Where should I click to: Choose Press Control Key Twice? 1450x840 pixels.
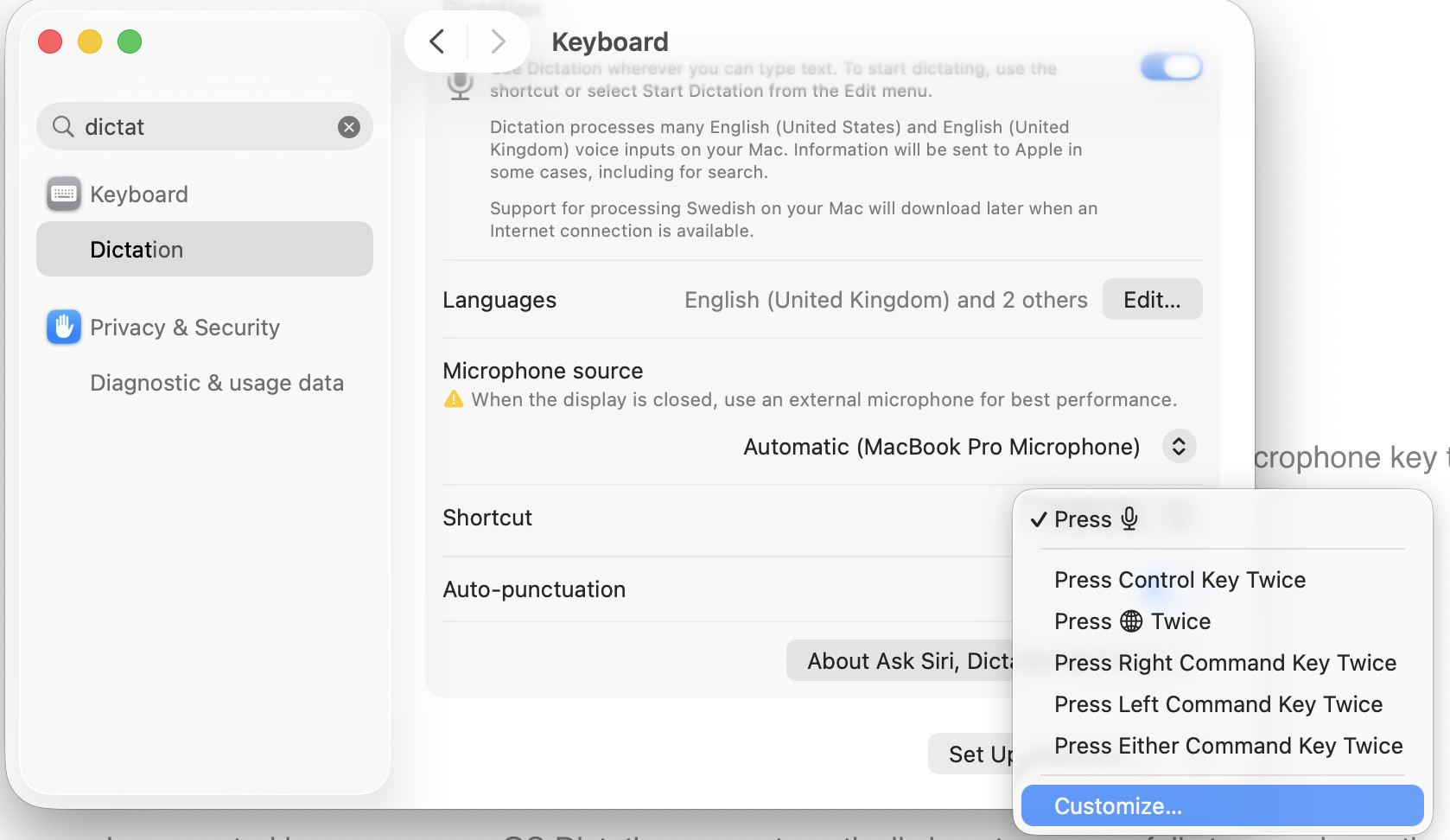click(1223, 580)
